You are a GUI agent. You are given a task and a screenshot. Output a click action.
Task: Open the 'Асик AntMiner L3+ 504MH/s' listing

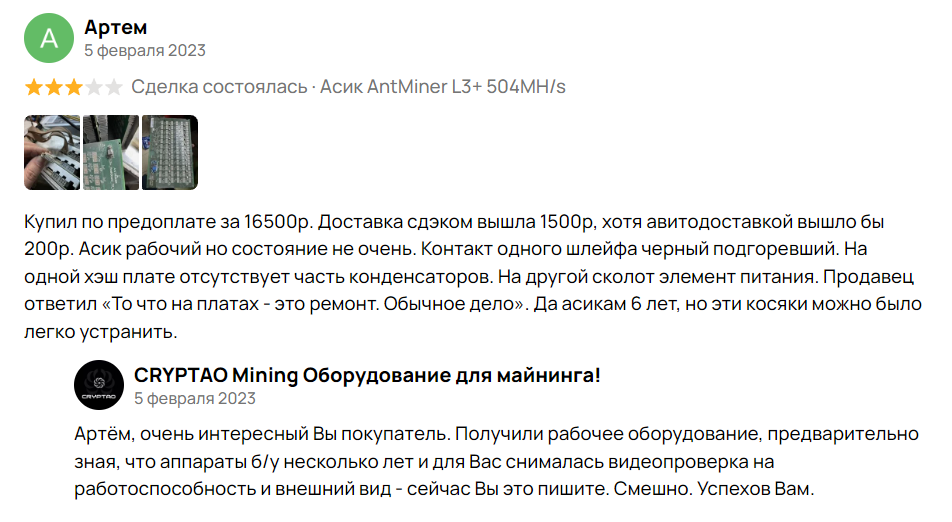pos(442,87)
